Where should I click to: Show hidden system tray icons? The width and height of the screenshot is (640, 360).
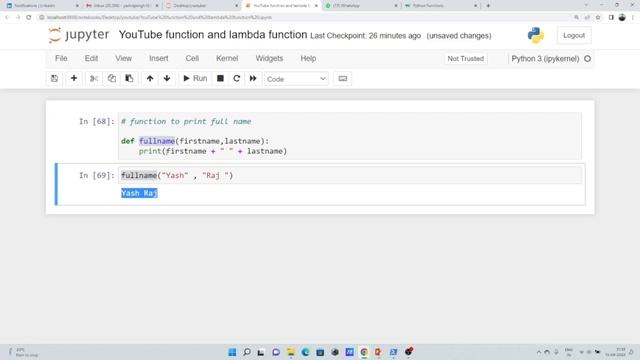click(539, 352)
